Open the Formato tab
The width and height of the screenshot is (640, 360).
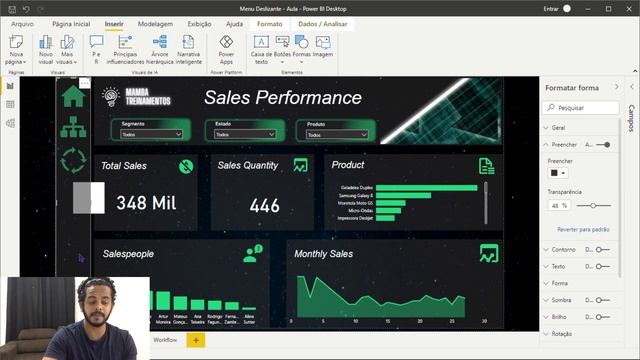tap(269, 24)
